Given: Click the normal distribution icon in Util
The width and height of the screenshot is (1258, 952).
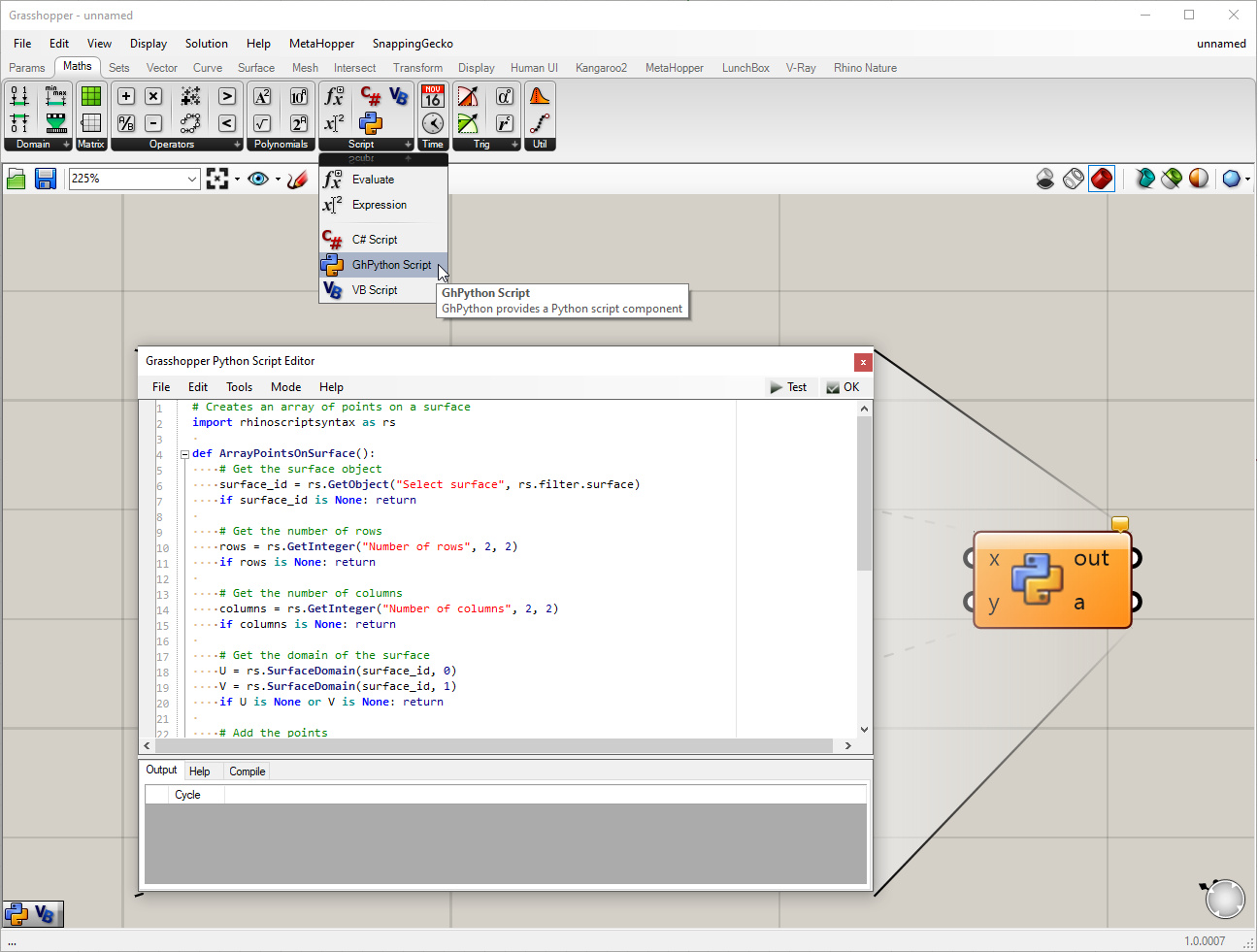Looking at the screenshot, I should pos(540,96).
